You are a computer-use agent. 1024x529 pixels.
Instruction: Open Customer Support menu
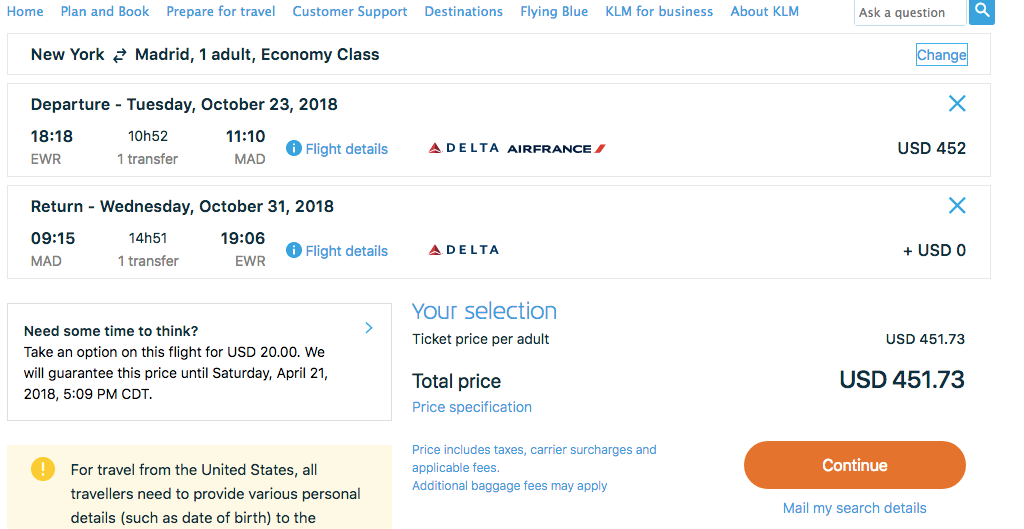click(350, 12)
